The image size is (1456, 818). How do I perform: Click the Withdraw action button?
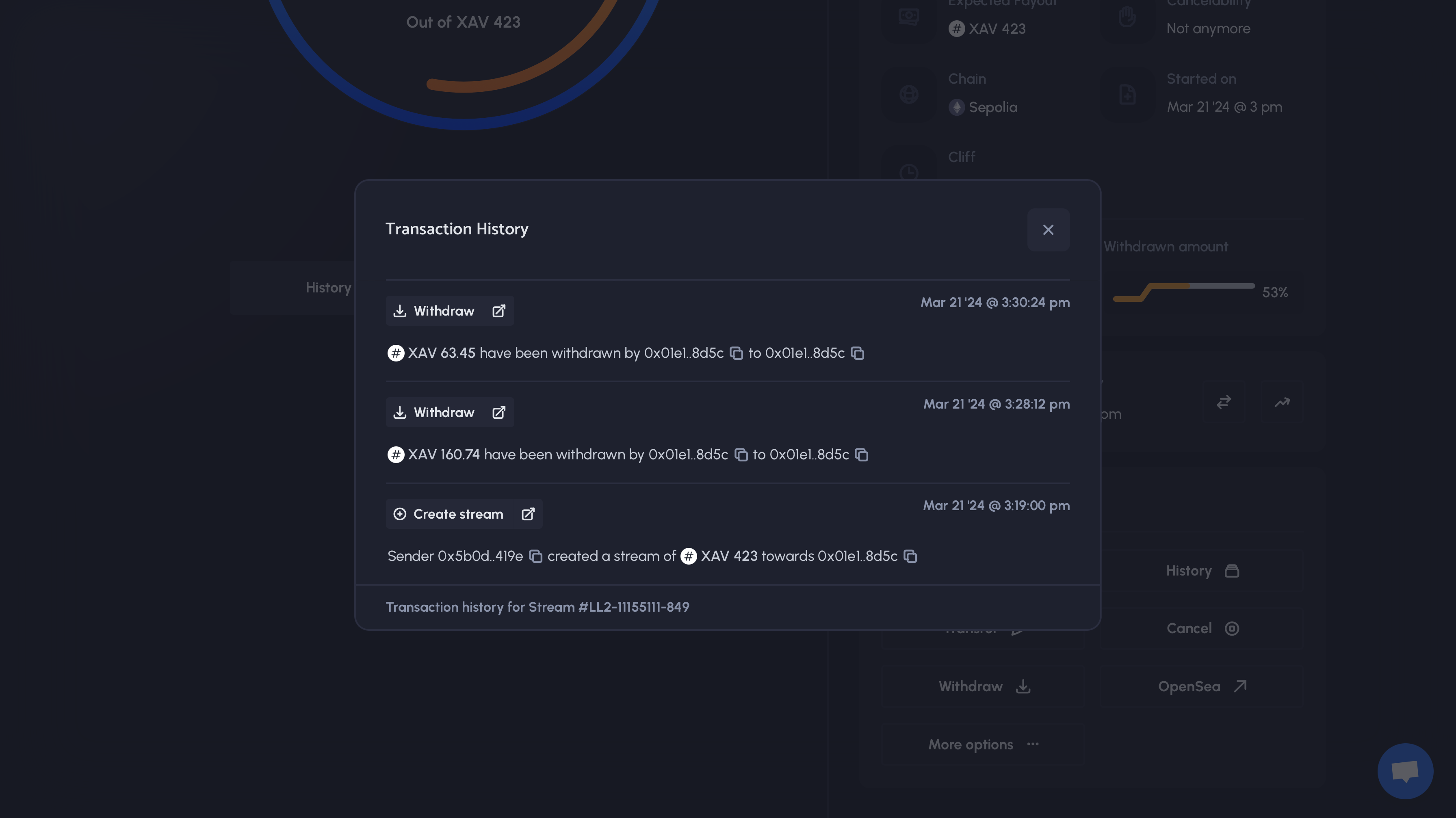coord(984,686)
